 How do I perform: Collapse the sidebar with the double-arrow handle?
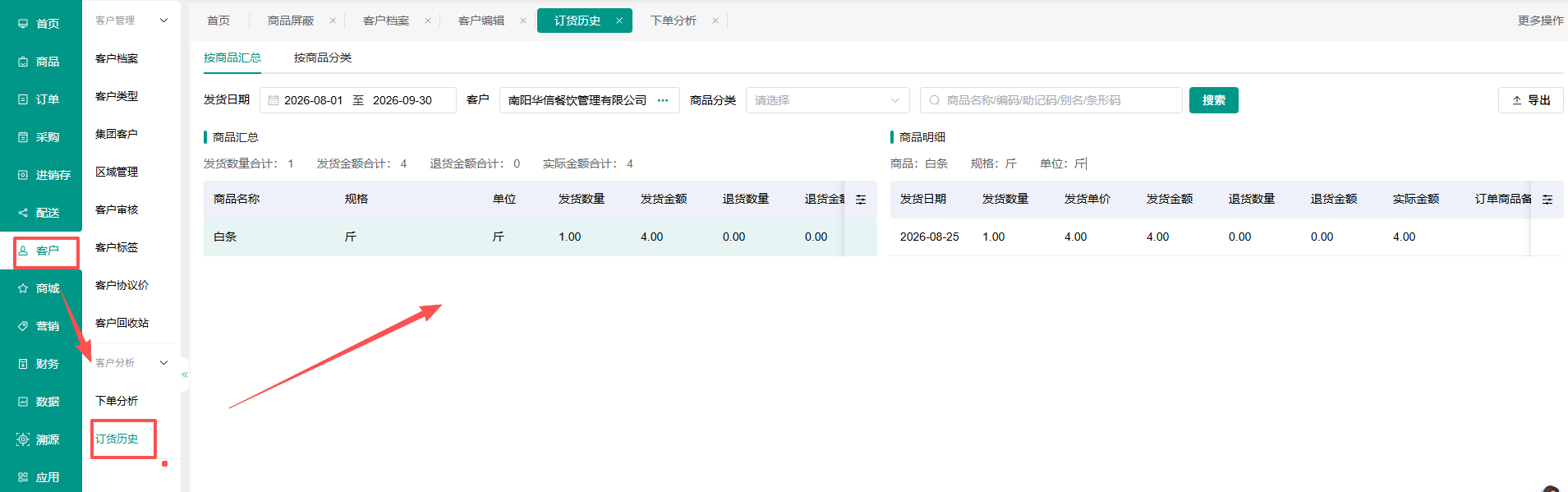coord(185,375)
